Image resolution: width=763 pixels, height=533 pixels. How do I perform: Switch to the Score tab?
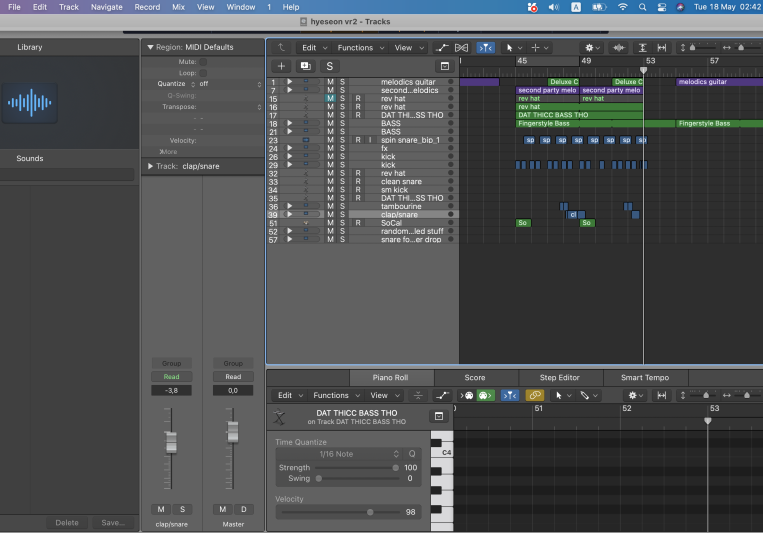pos(475,377)
